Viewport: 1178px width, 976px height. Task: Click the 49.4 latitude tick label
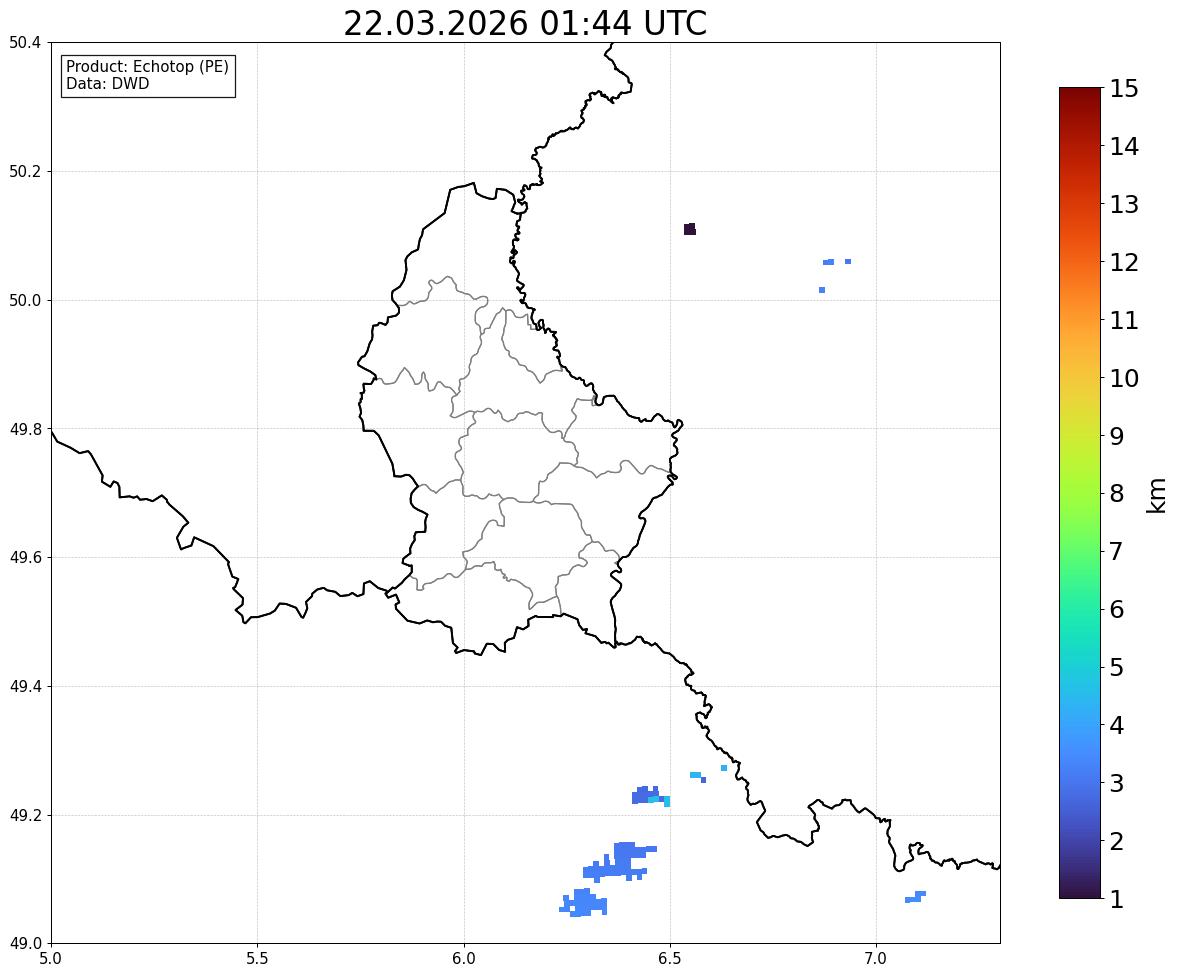25,687
